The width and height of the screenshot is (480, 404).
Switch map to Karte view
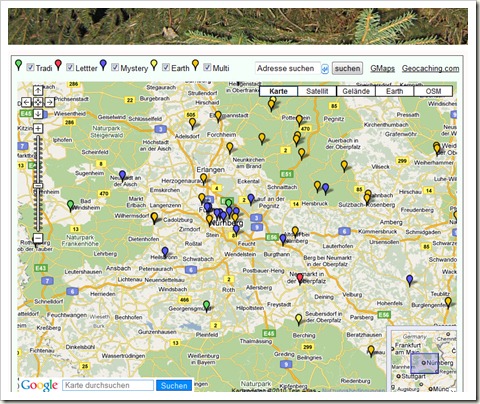(278, 91)
